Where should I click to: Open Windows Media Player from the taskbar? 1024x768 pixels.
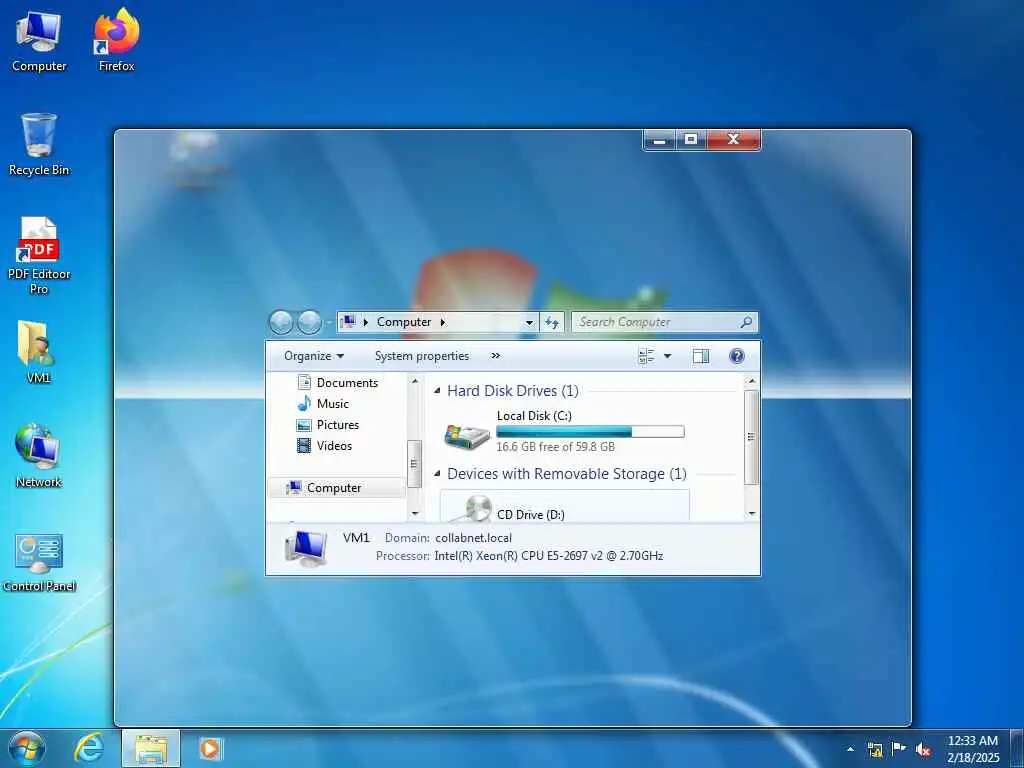pyautogui.click(x=210, y=748)
